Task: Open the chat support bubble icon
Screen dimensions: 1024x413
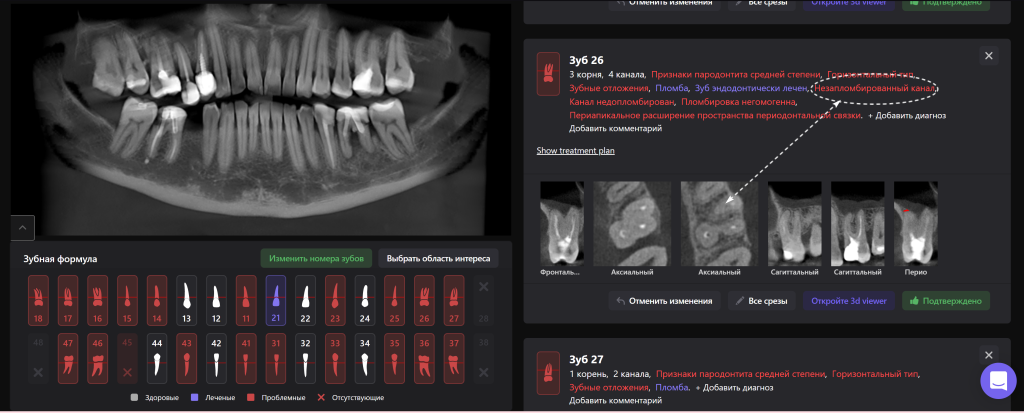Action: tap(998, 380)
